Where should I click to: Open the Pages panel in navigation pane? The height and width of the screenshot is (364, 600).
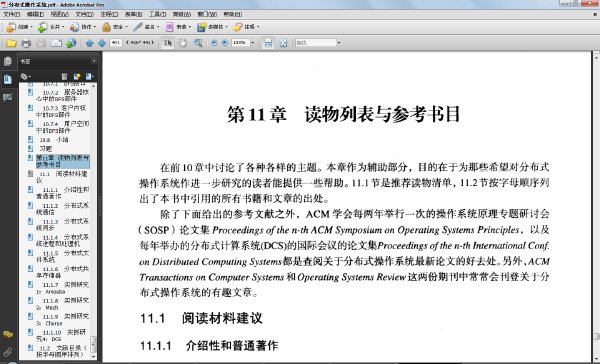(x=8, y=62)
